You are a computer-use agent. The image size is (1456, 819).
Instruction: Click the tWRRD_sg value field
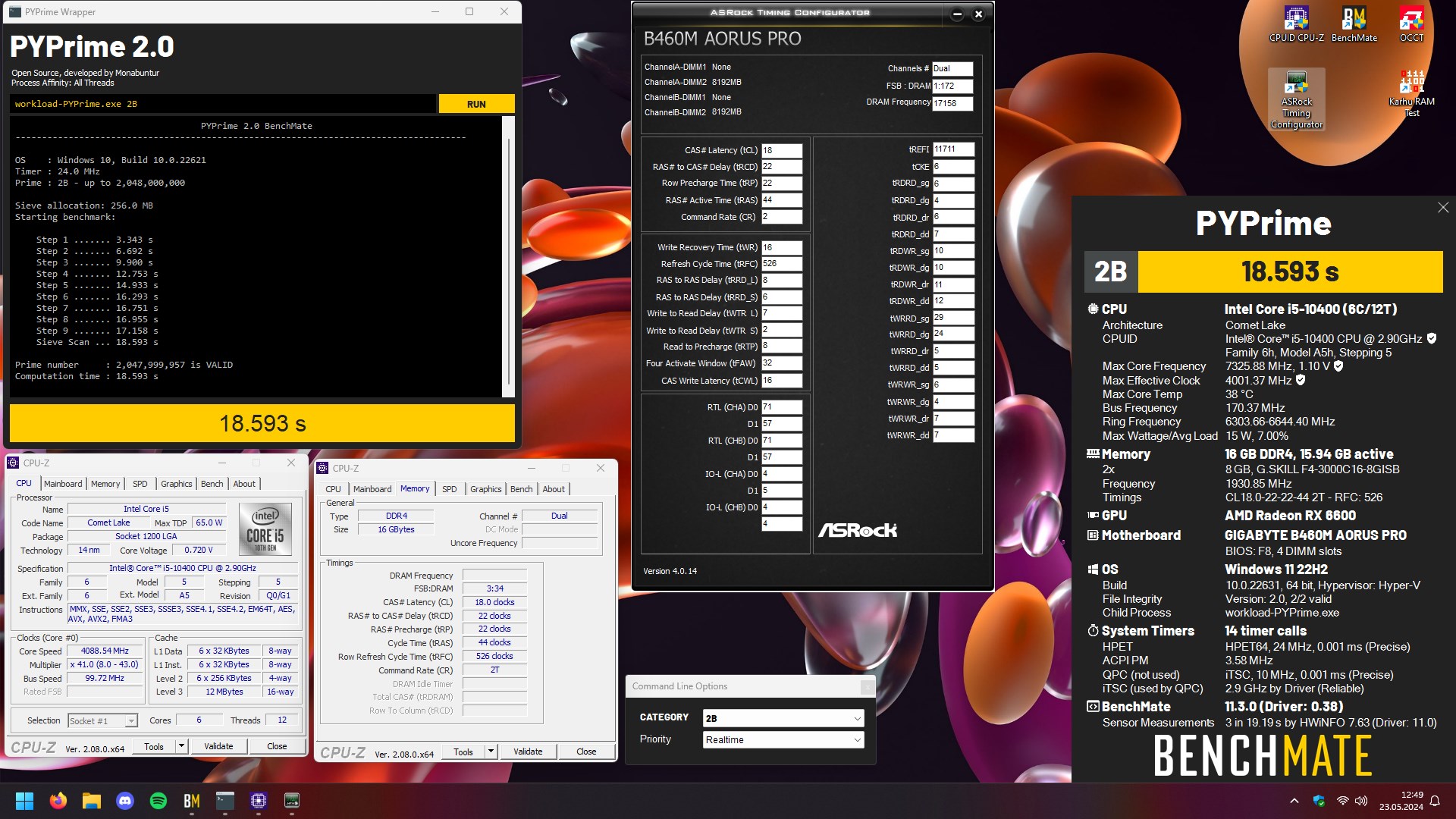tap(953, 318)
